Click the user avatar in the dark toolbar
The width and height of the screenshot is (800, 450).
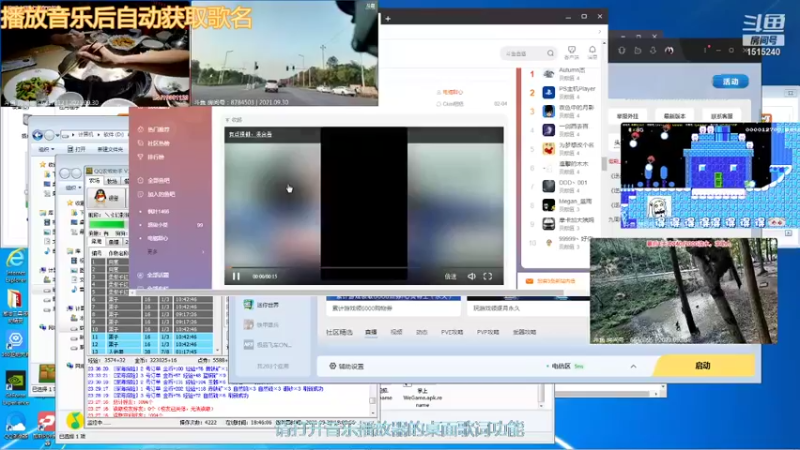669,51
